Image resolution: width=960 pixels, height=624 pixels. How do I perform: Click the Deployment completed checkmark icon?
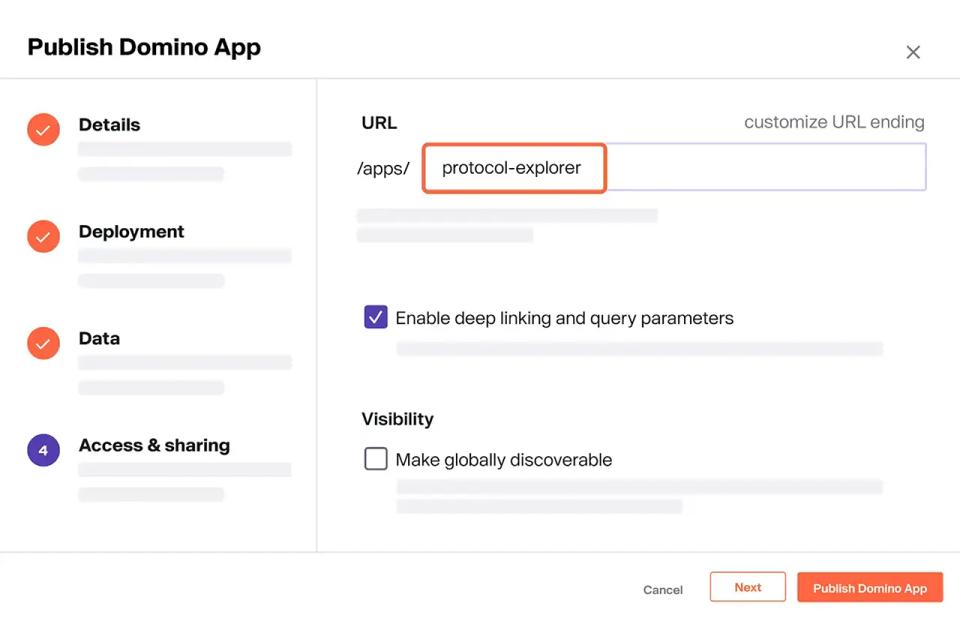click(43, 236)
